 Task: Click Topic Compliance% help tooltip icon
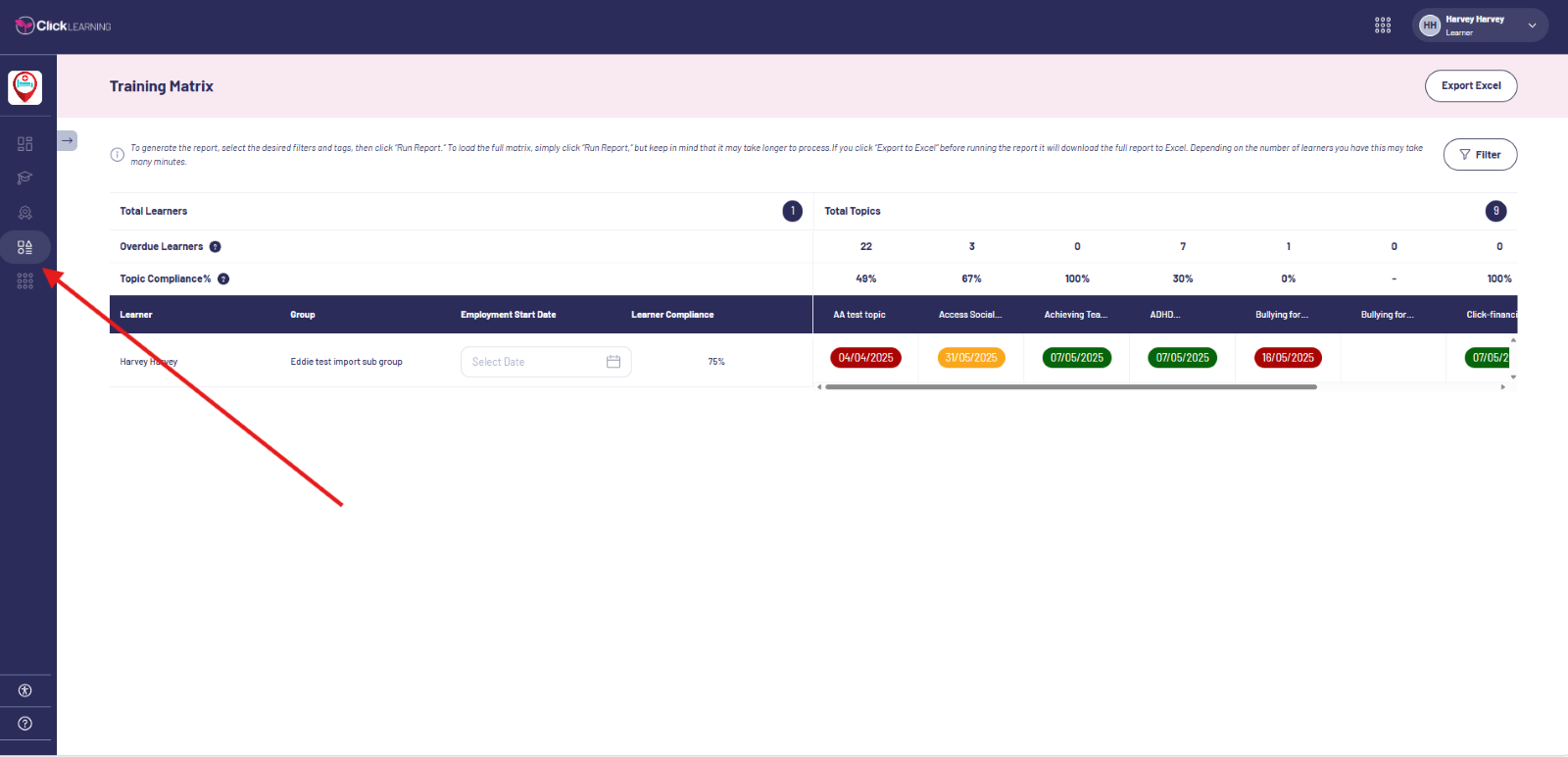coord(223,279)
